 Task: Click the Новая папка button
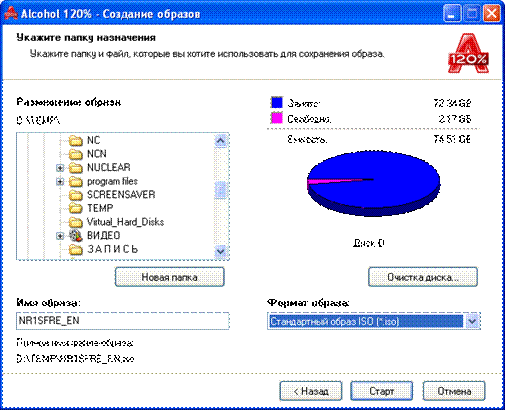(x=169, y=277)
